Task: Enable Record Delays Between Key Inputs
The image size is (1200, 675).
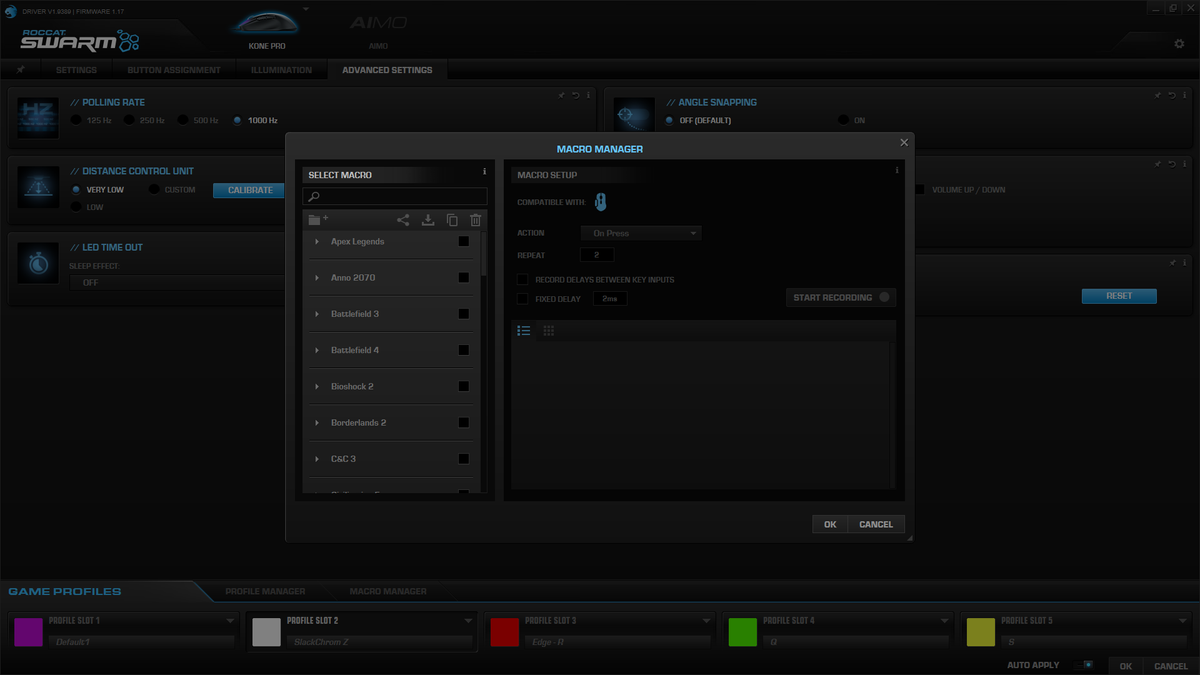Action: 522,279
